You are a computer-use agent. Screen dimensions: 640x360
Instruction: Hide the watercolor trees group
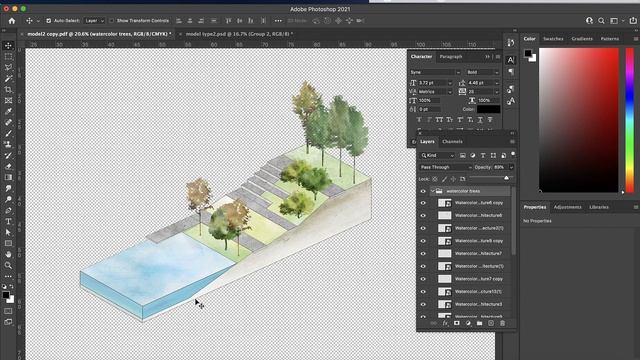click(x=423, y=191)
